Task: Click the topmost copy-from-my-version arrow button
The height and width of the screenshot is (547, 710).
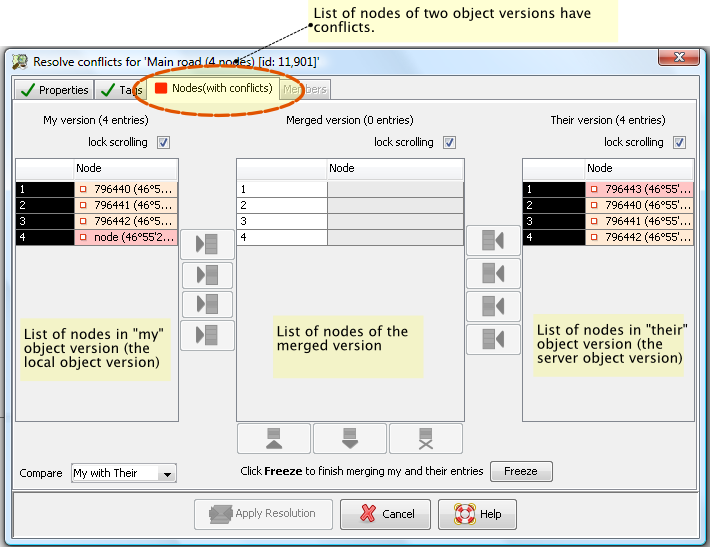Action: click(x=207, y=245)
